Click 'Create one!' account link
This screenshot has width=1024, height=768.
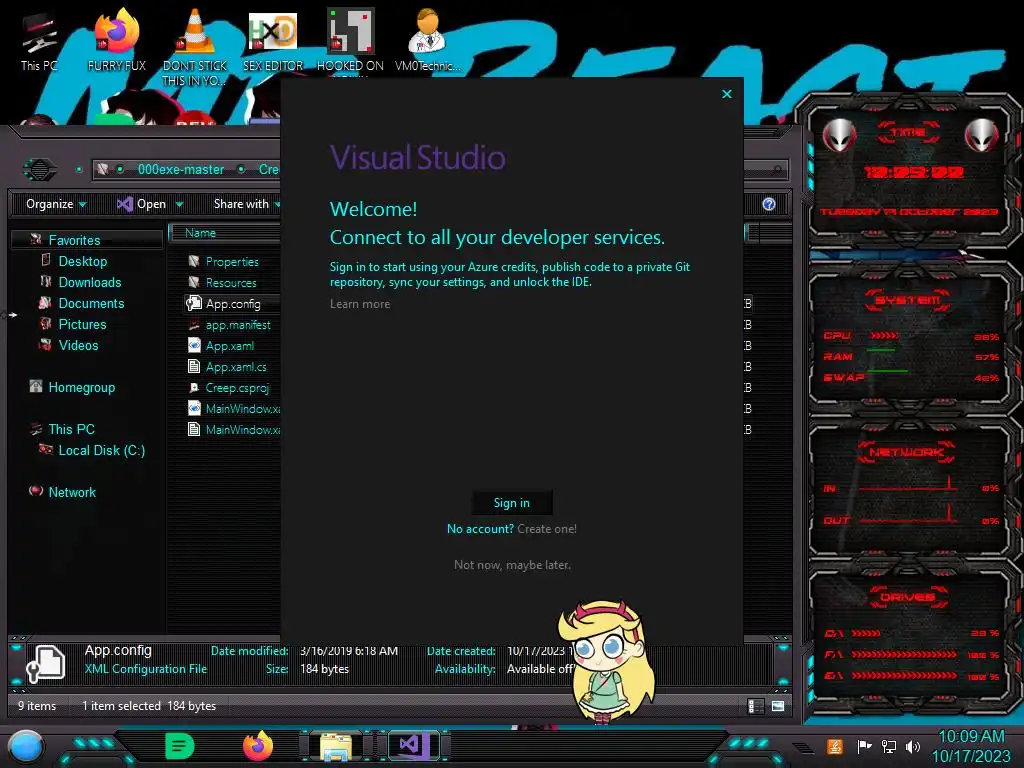click(547, 529)
